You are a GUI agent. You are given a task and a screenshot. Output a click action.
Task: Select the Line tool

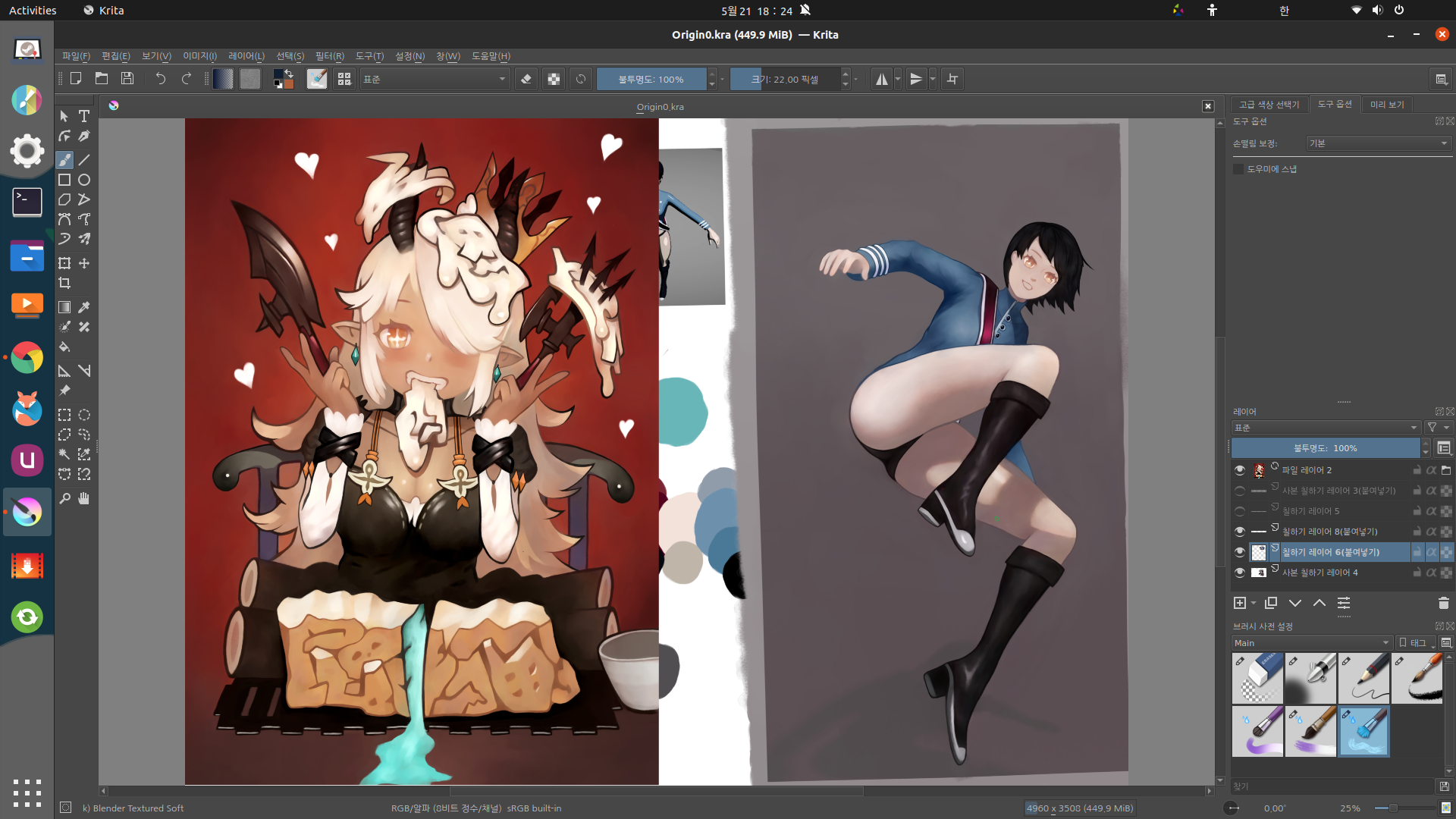coord(84,160)
